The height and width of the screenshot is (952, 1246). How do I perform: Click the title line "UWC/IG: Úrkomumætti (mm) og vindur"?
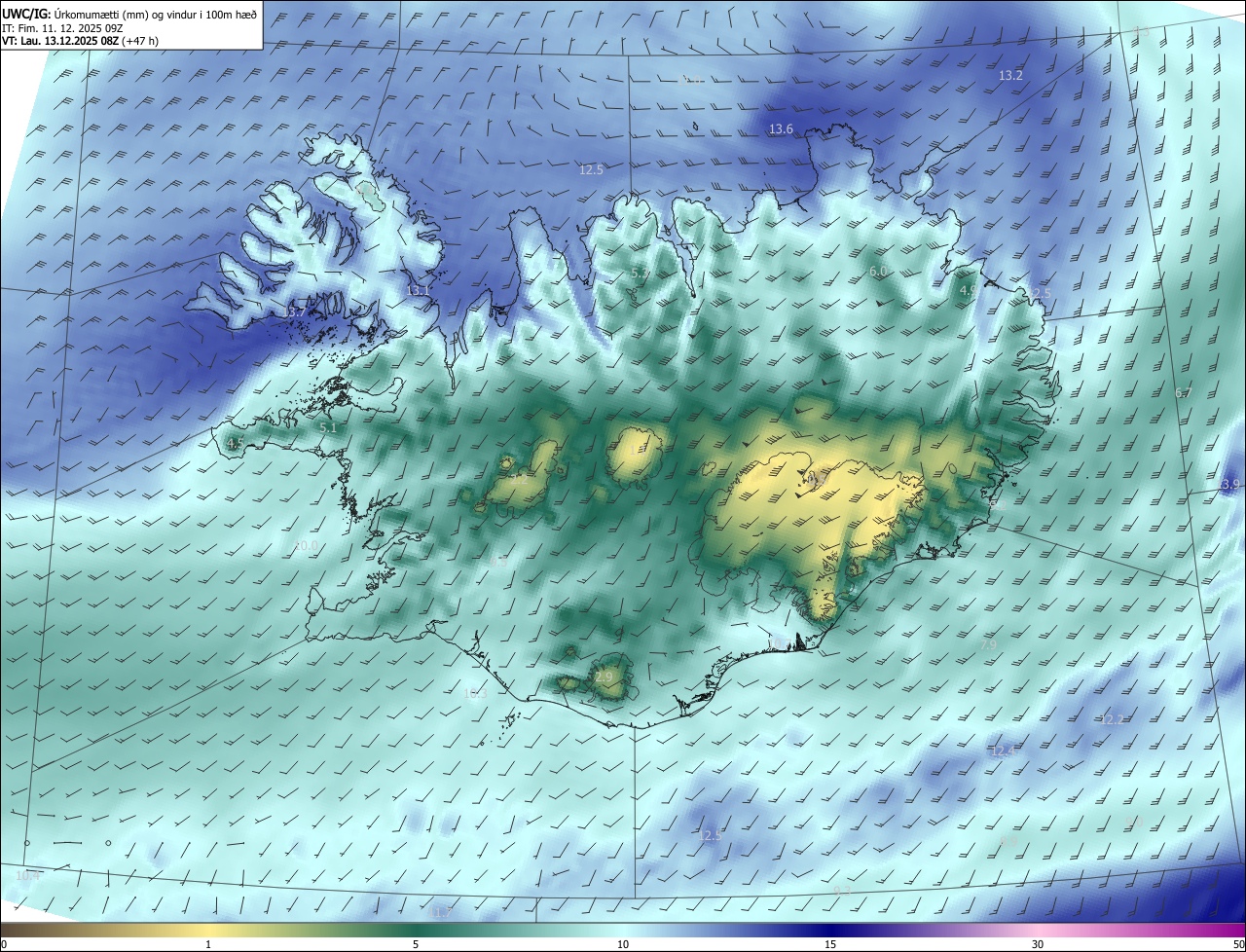click(129, 14)
